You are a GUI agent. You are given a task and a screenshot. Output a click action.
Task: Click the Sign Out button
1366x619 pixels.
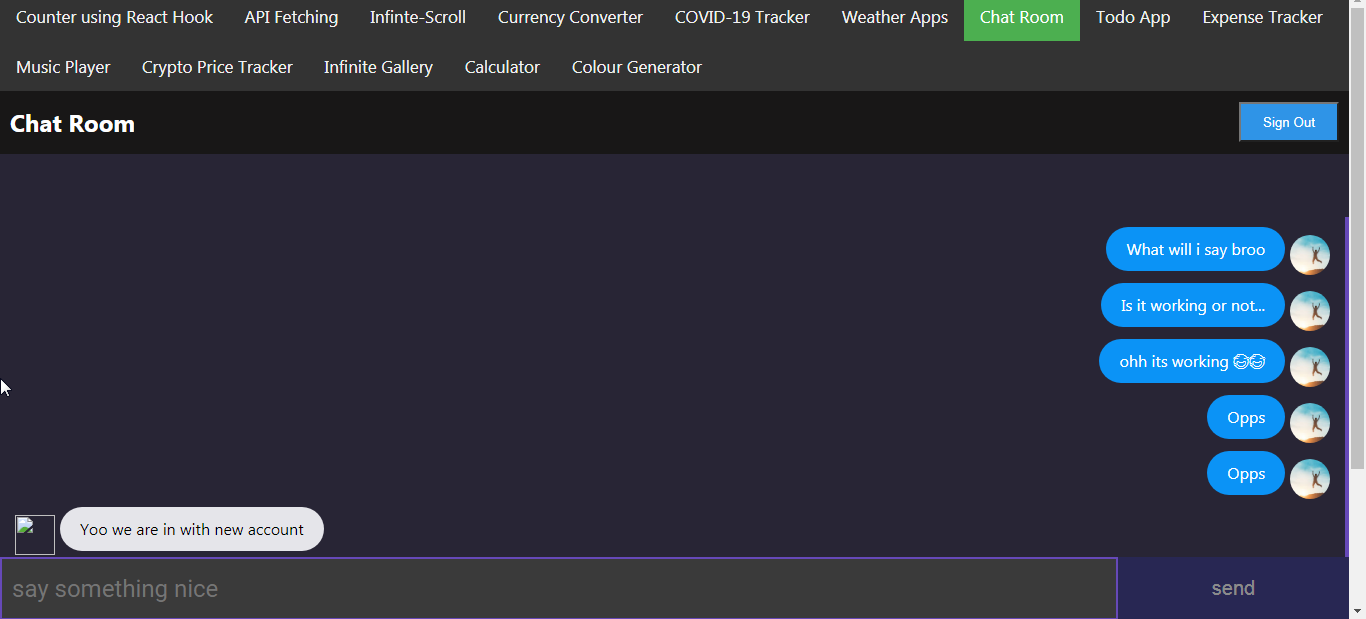tap(1288, 122)
